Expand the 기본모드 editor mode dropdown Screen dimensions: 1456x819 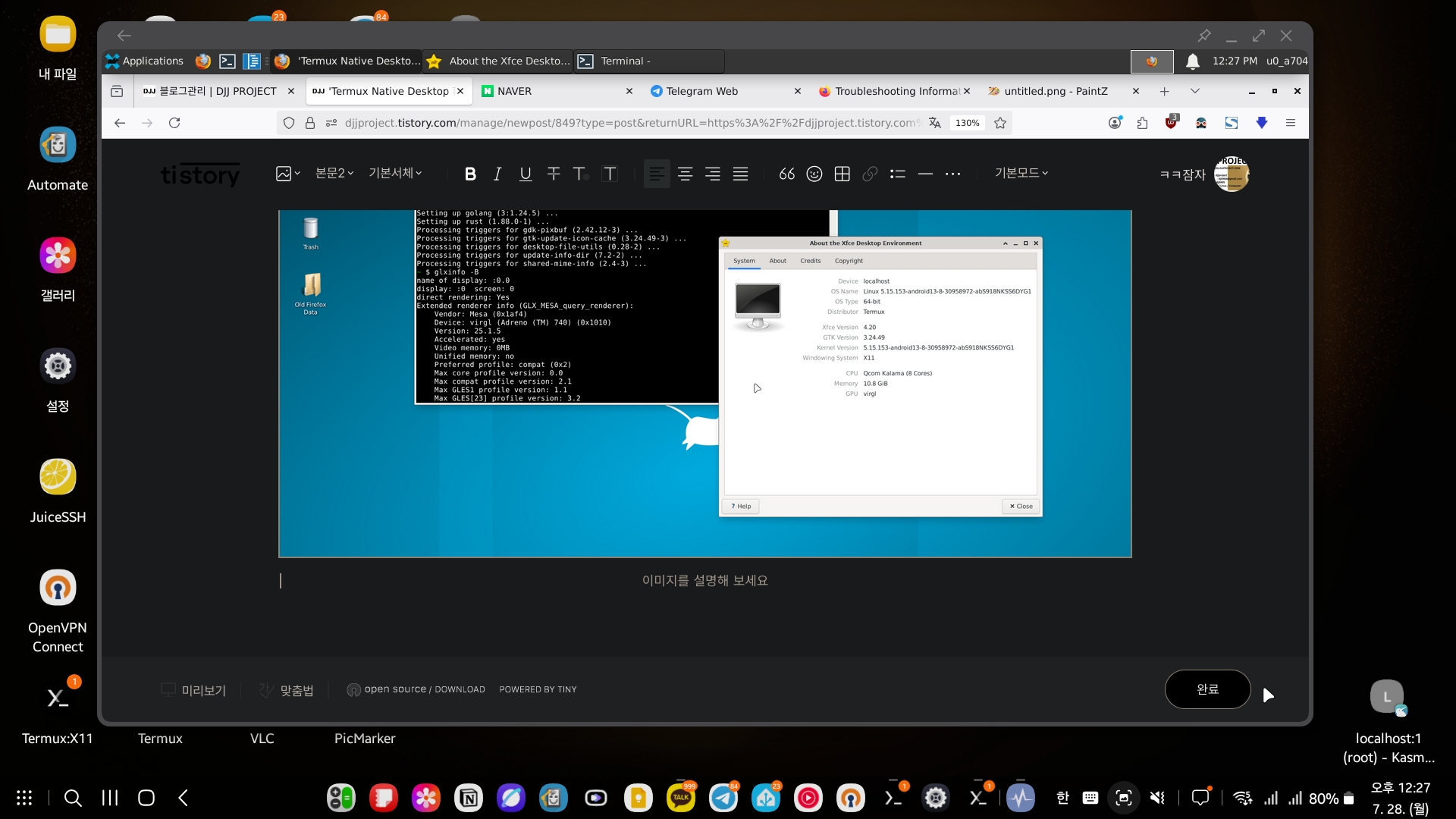click(1021, 174)
